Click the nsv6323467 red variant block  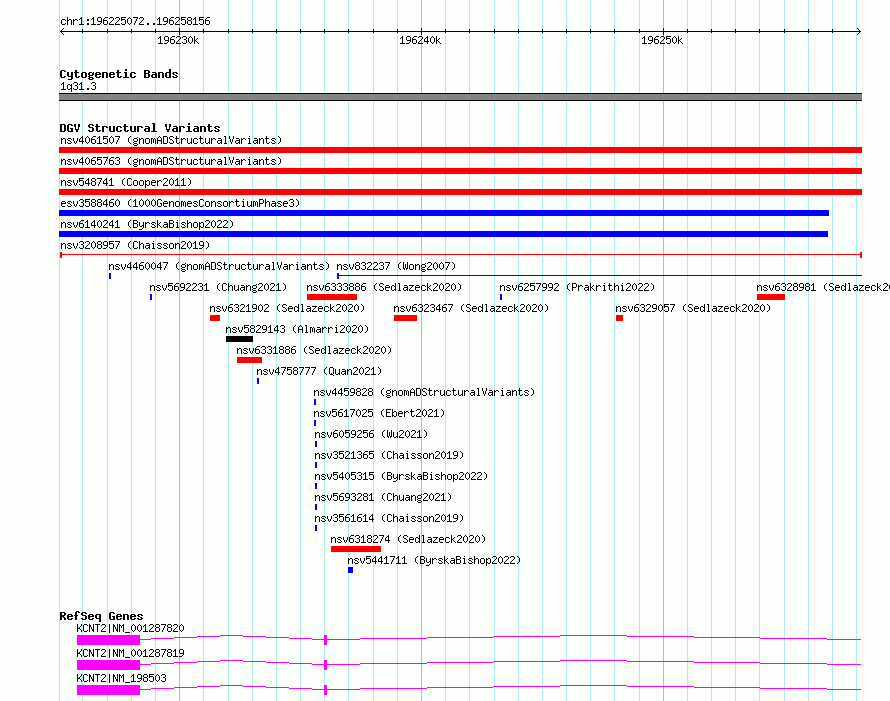point(405,318)
